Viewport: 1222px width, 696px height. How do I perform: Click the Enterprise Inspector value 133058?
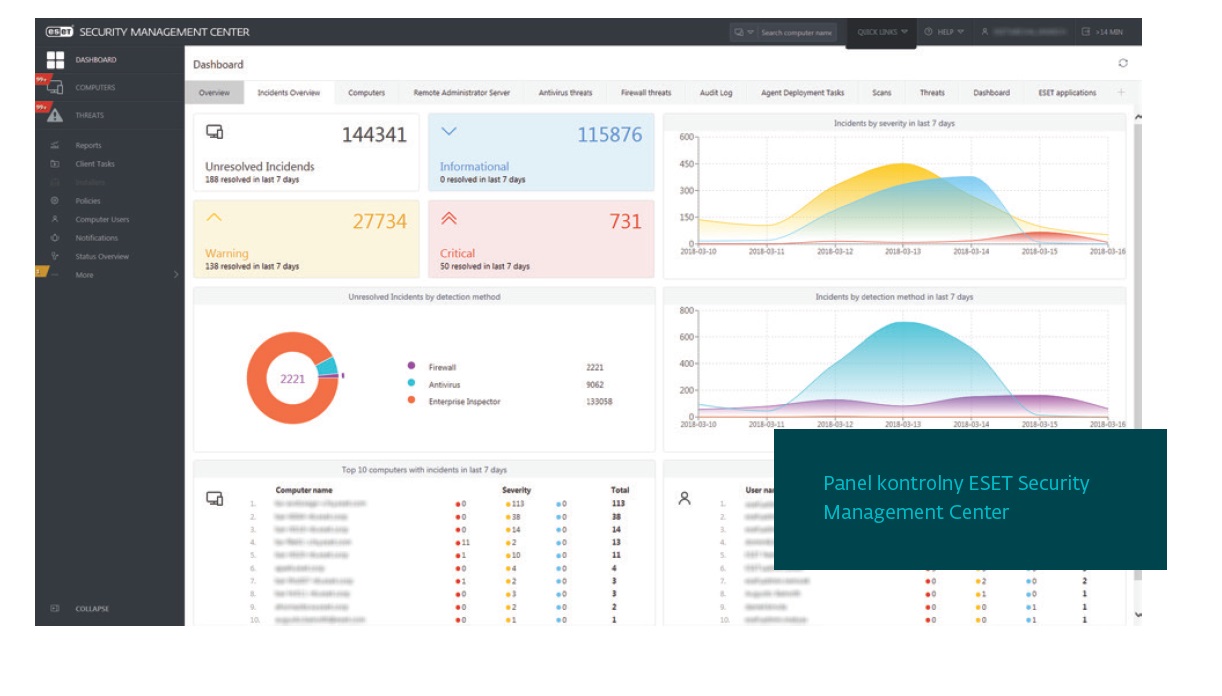tap(599, 402)
